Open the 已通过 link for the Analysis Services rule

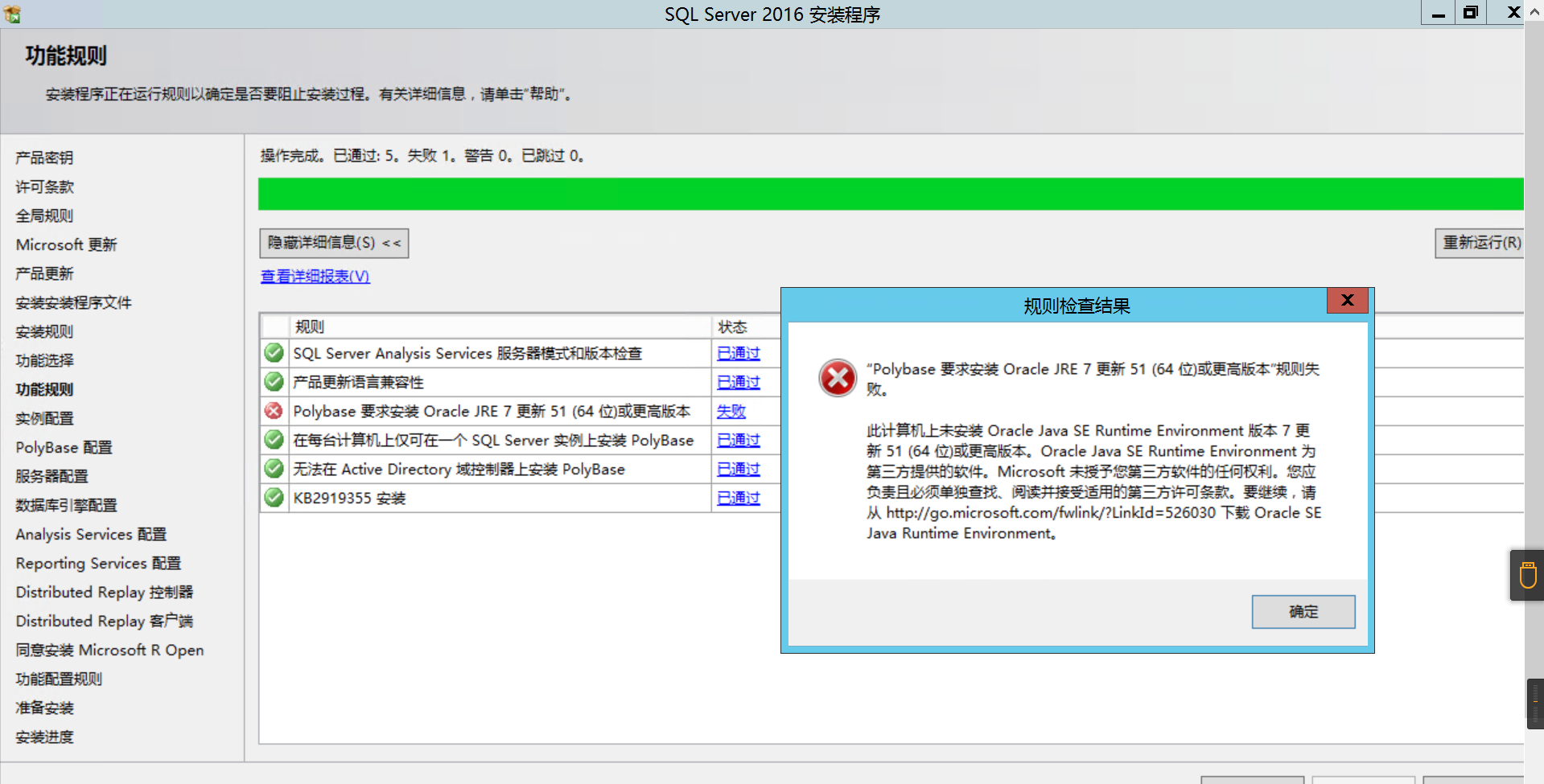[739, 353]
